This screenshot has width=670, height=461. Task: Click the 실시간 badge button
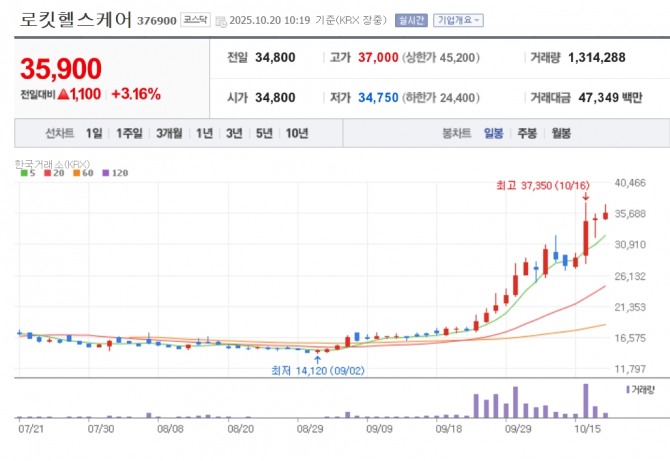(411, 21)
